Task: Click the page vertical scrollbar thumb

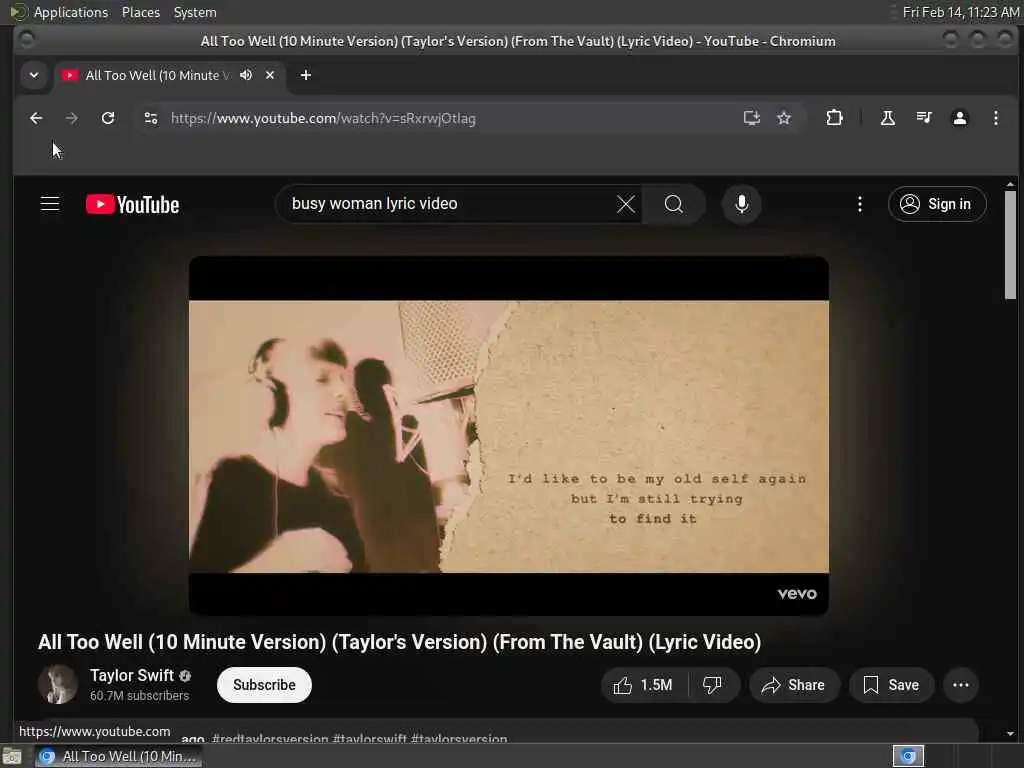Action: pyautogui.click(x=1010, y=245)
